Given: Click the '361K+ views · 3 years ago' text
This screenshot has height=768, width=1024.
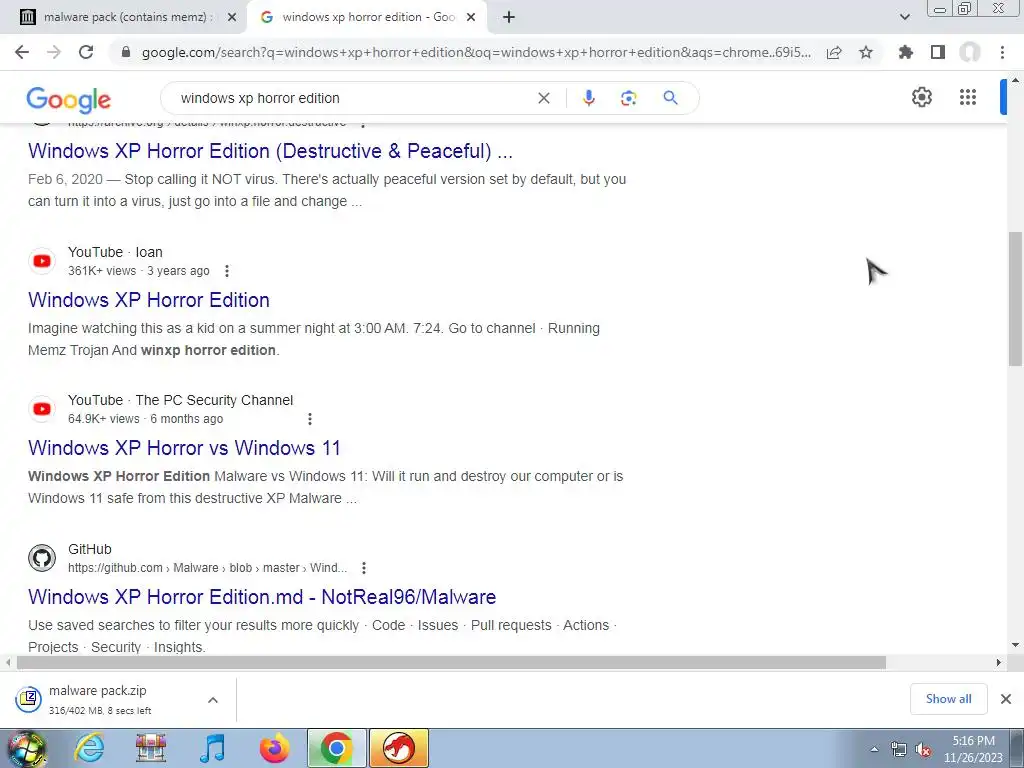Looking at the screenshot, I should pos(138,270).
